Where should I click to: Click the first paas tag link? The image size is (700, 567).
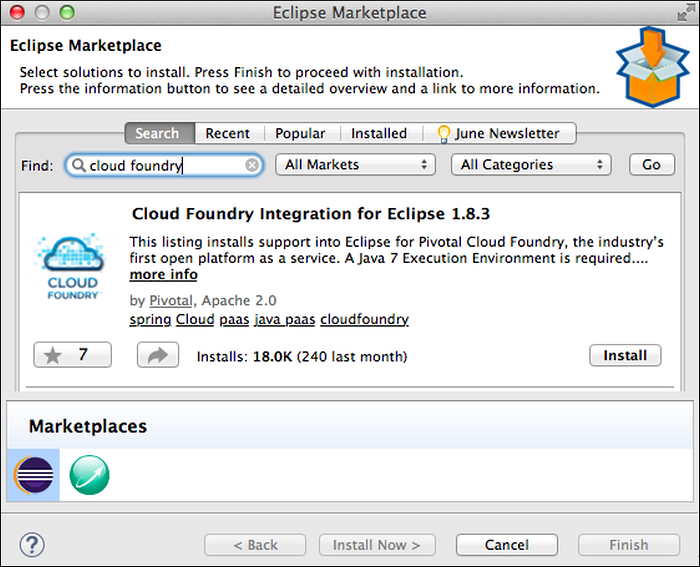coord(234,320)
